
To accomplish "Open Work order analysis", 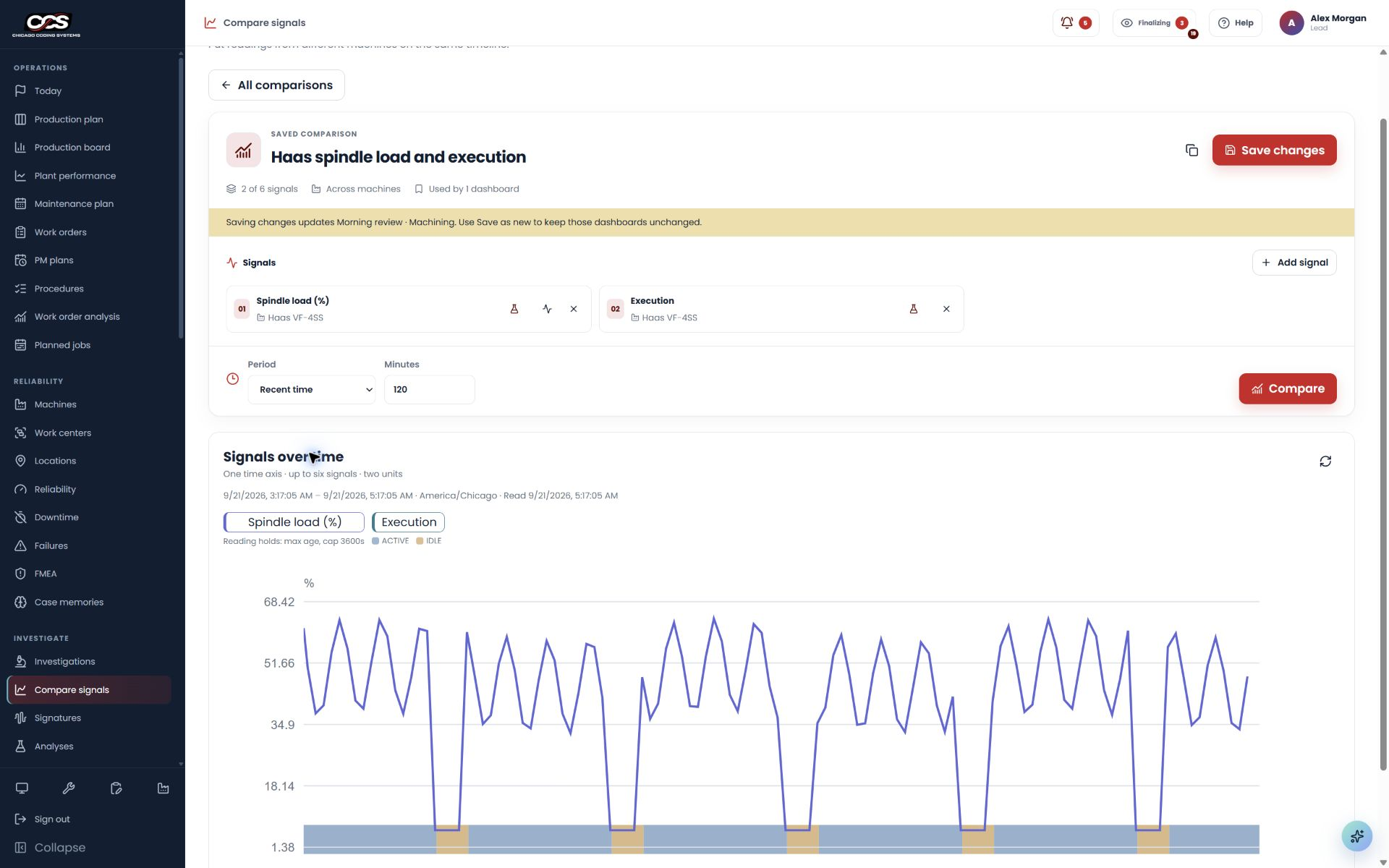I will point(88,317).
